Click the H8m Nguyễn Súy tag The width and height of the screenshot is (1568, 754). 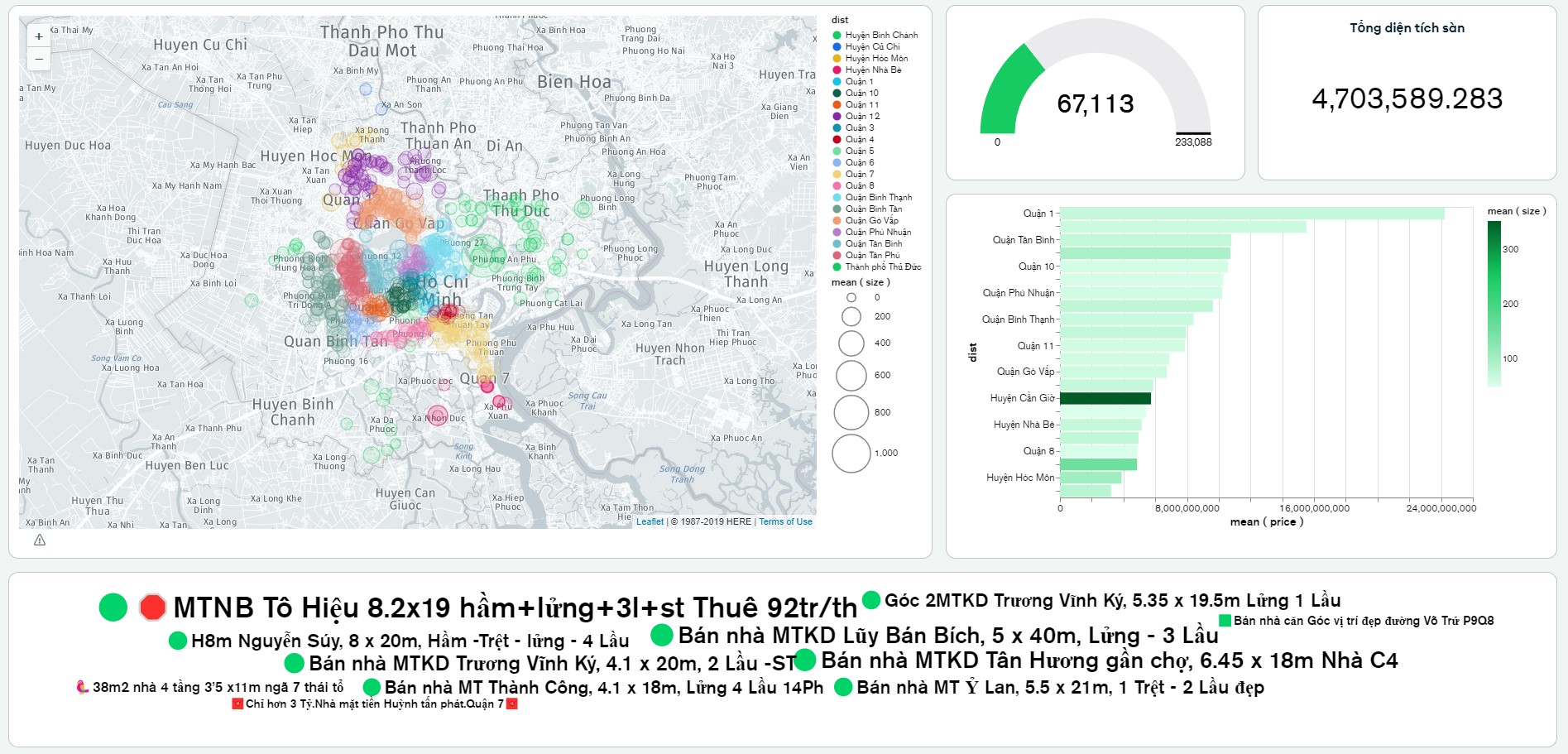[410, 641]
